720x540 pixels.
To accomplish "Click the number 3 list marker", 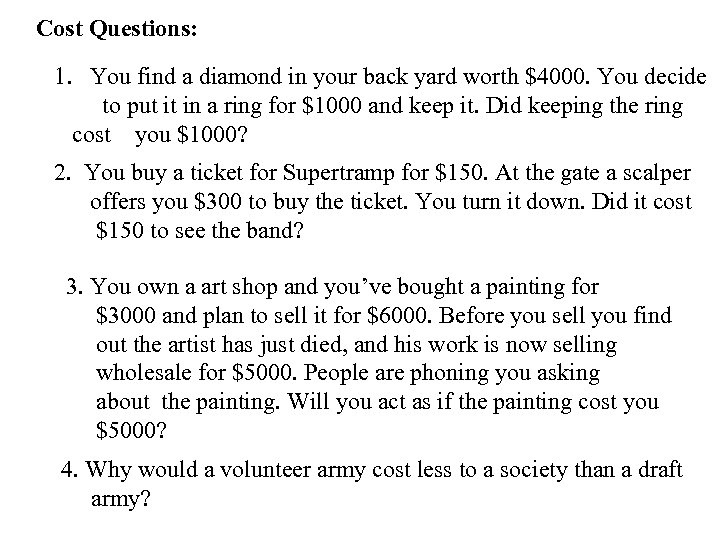I will (73, 288).
